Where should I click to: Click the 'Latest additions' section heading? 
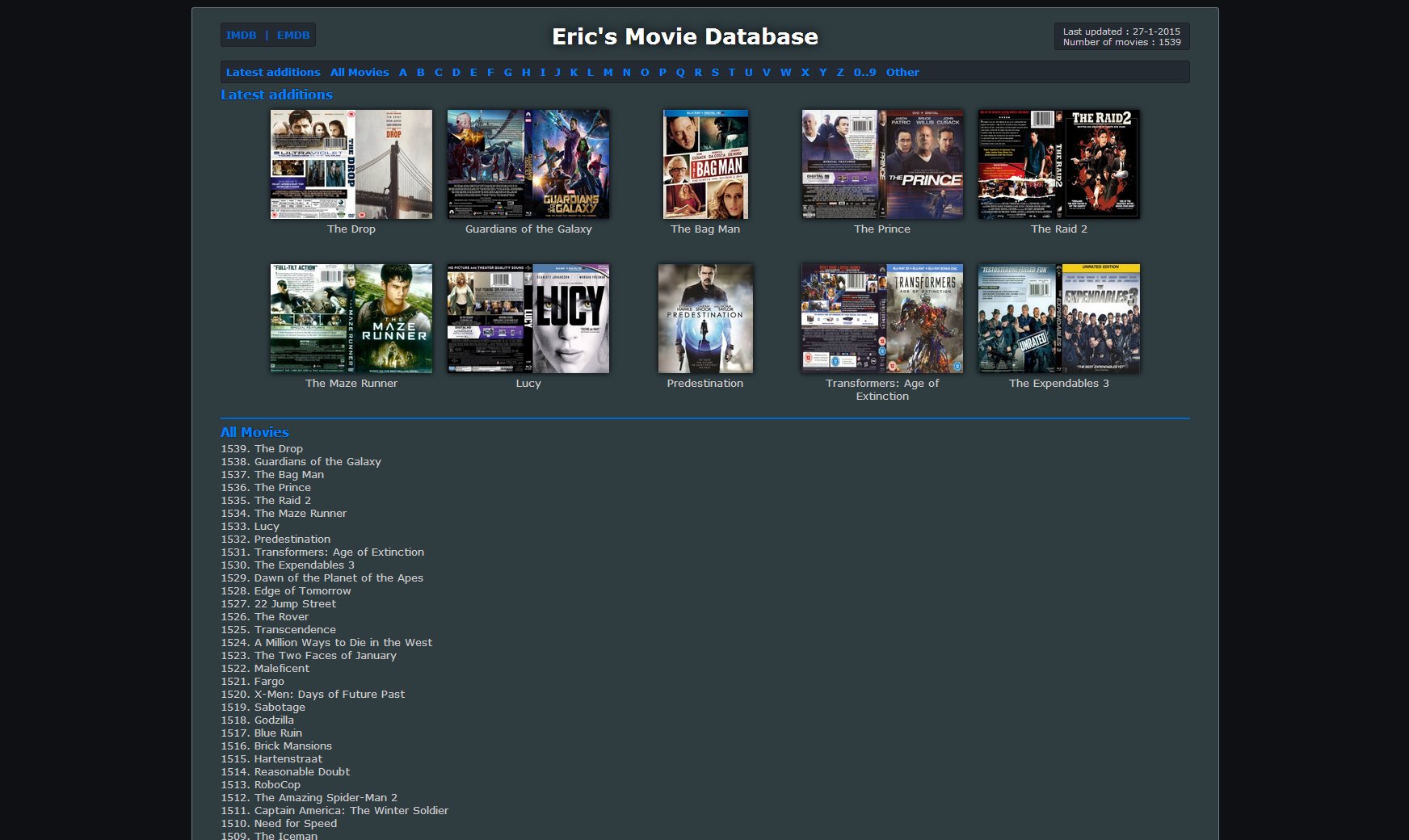(276, 95)
